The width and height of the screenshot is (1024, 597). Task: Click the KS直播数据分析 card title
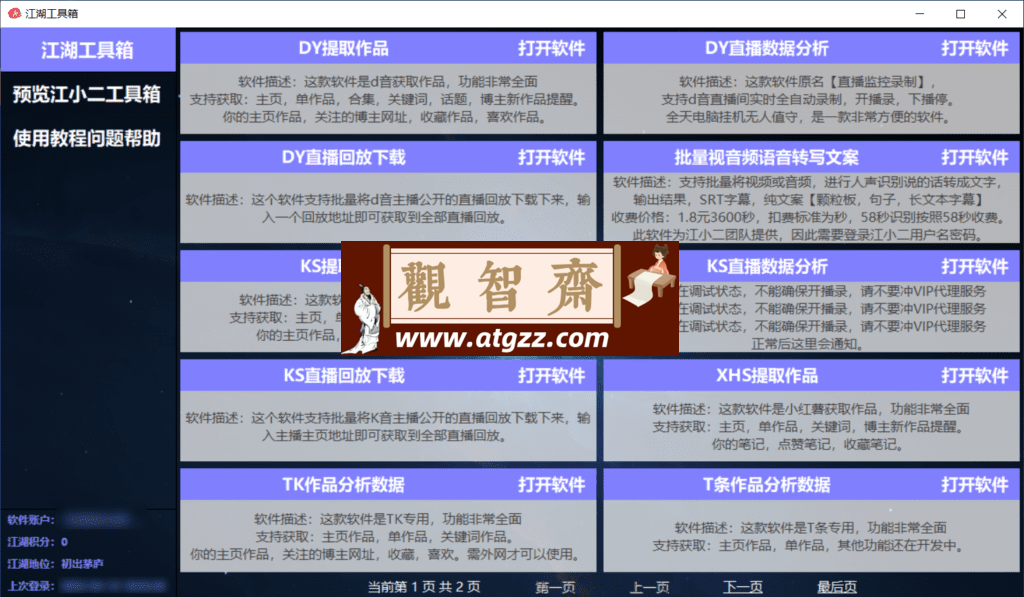(767, 266)
